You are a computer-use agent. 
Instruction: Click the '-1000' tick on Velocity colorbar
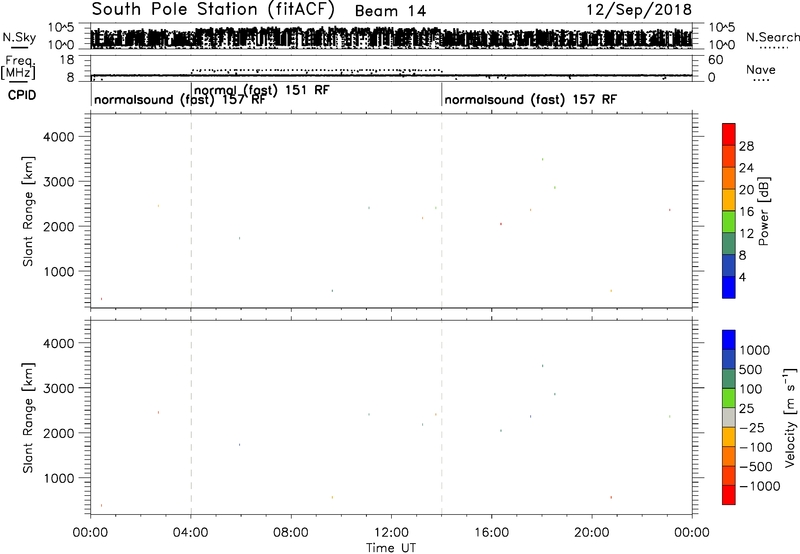click(760, 486)
